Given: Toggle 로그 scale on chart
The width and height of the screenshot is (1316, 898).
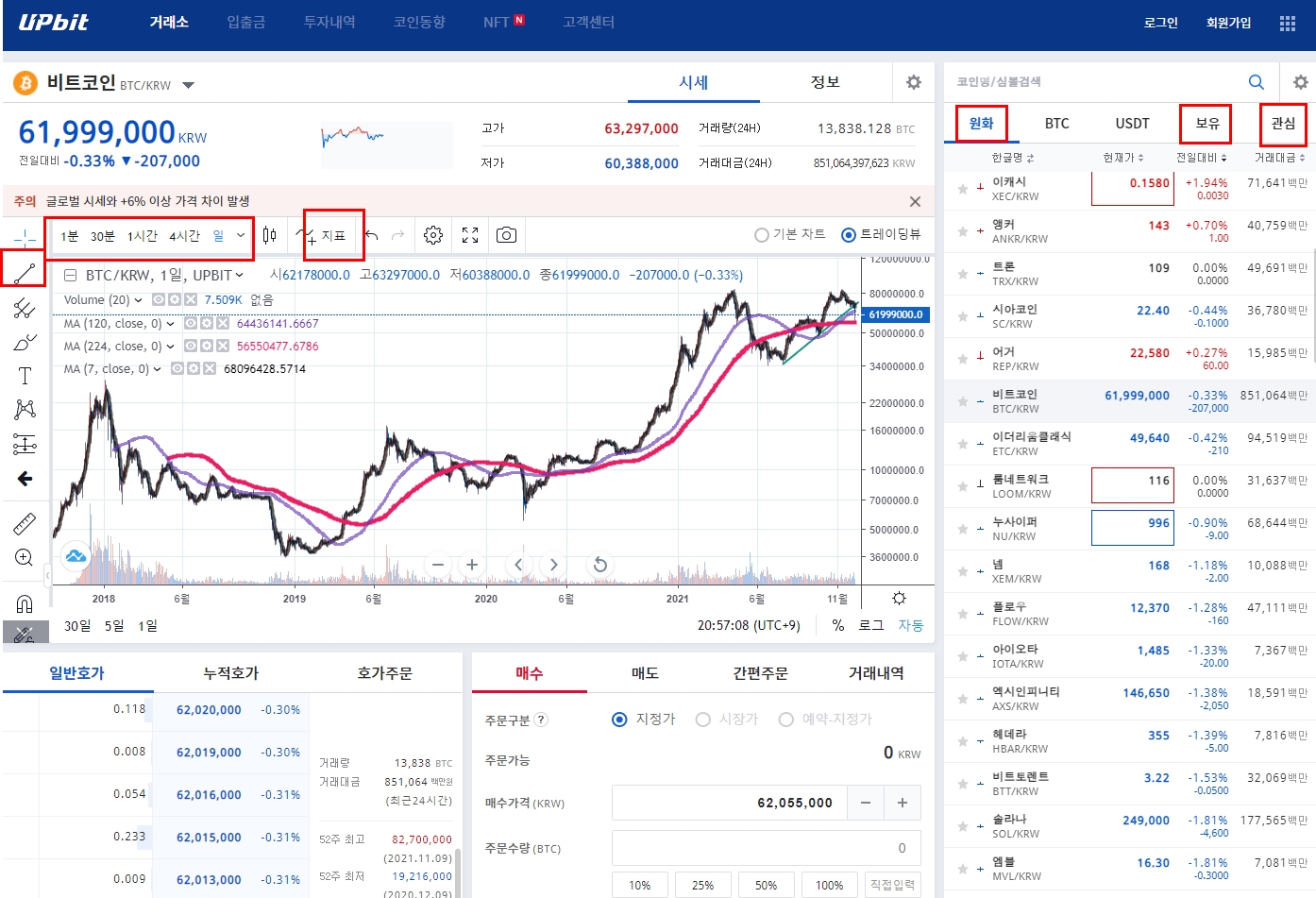Looking at the screenshot, I should point(870,625).
